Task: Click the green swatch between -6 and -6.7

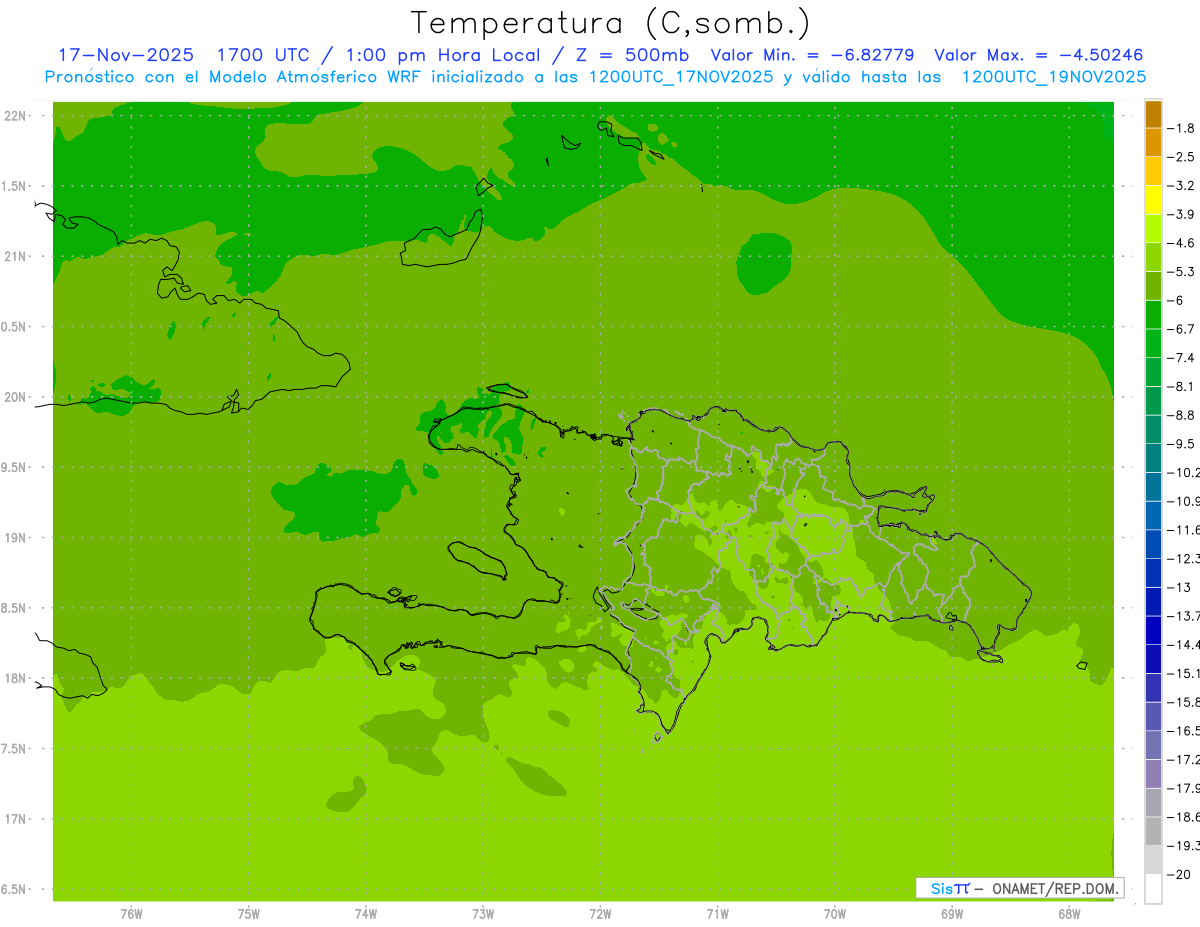Action: click(x=1153, y=314)
